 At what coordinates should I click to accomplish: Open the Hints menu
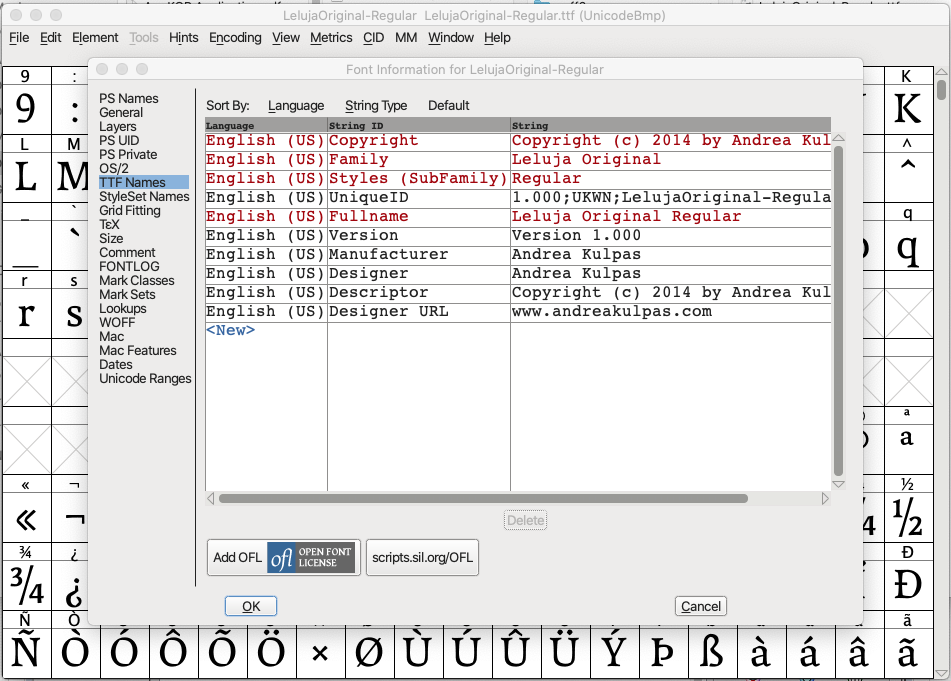click(183, 38)
